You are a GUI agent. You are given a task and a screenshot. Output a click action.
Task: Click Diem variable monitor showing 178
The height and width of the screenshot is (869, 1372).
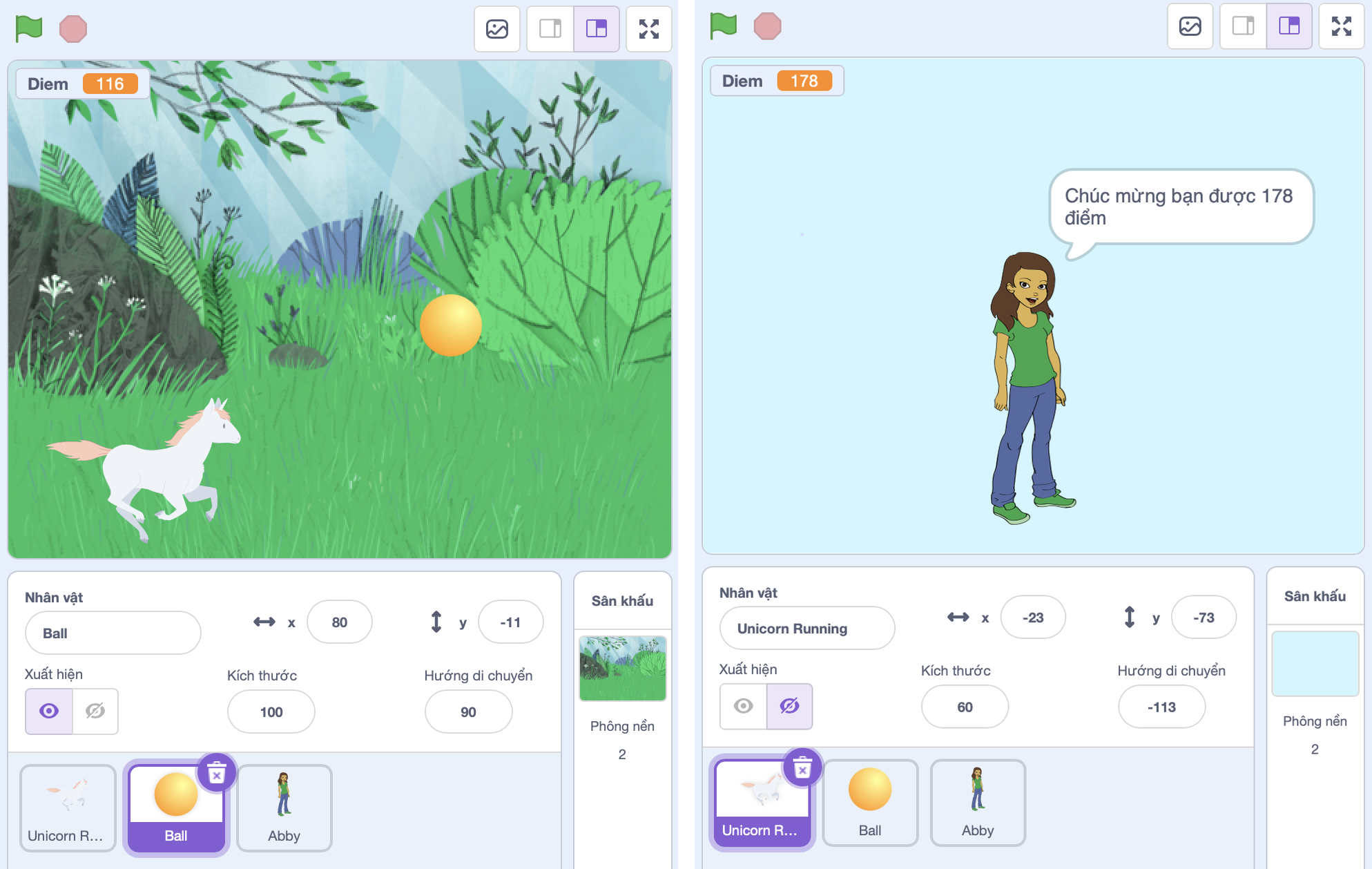tap(776, 81)
